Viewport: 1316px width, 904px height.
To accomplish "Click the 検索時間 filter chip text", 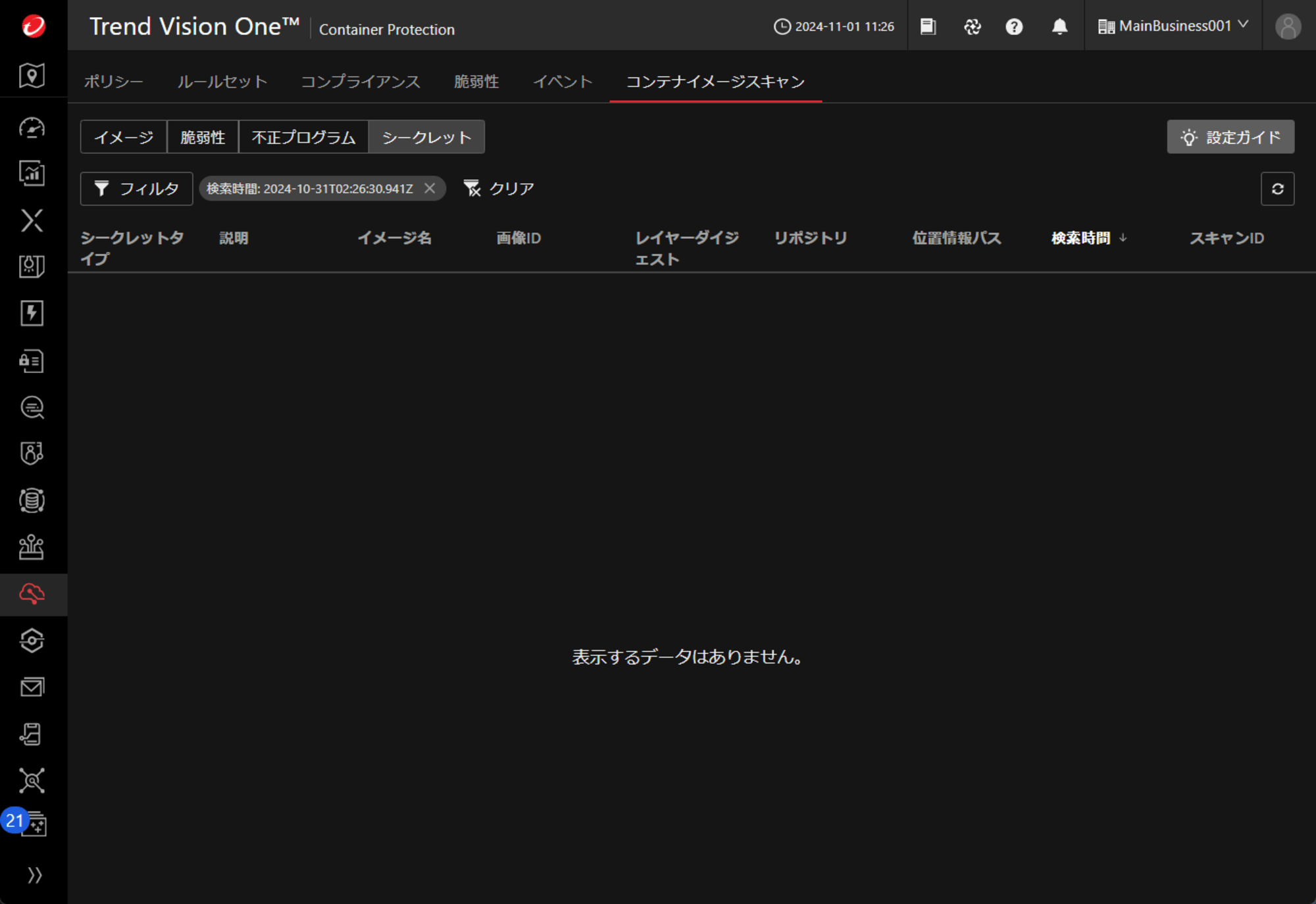I will click(310, 189).
